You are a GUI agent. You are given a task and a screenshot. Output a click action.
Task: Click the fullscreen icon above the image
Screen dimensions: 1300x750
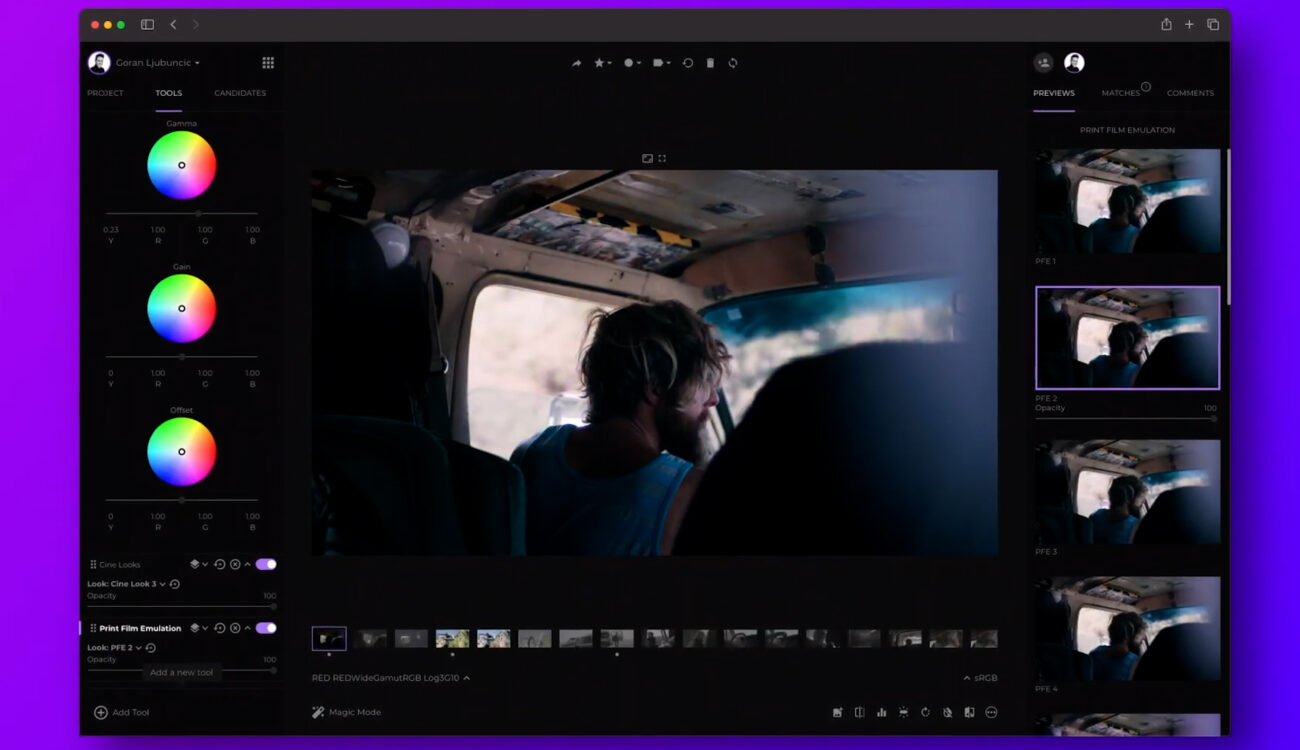662,158
